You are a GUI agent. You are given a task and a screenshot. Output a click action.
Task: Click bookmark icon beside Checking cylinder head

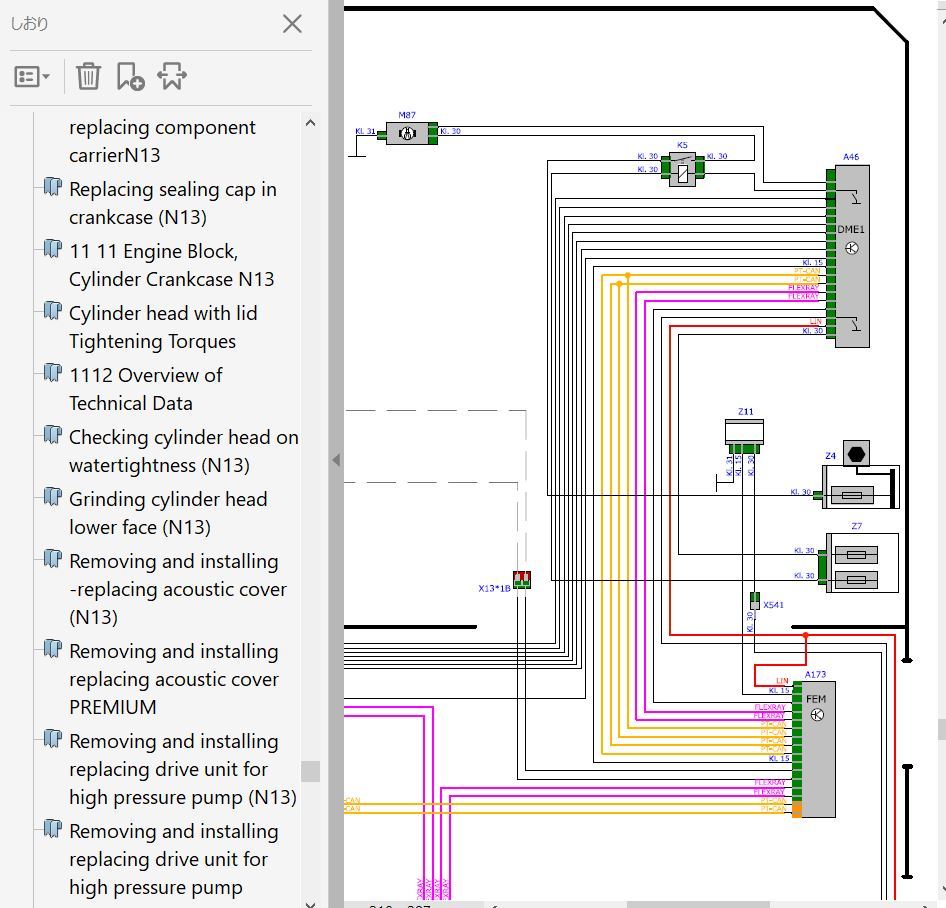coord(52,434)
